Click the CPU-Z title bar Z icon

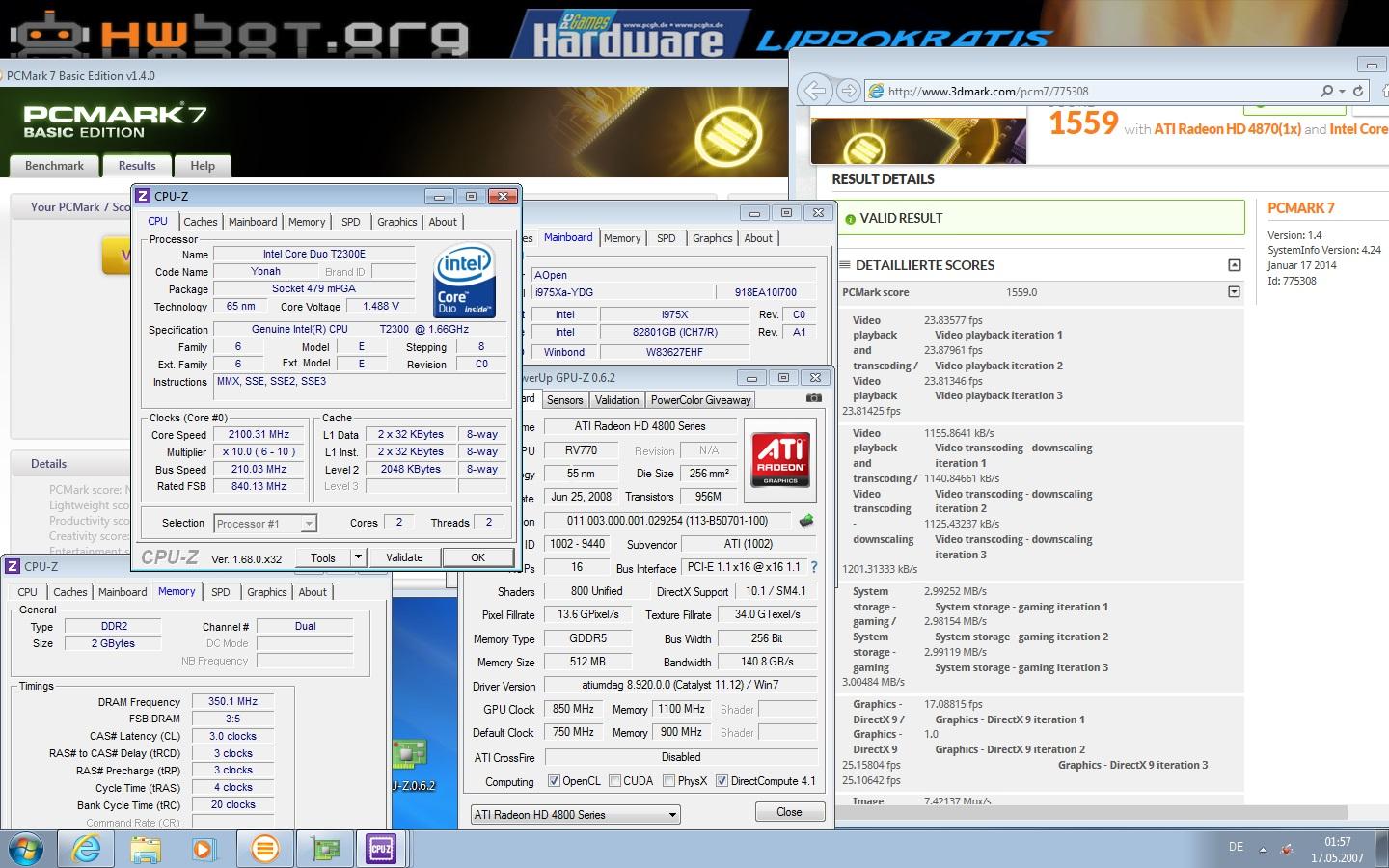[x=143, y=196]
